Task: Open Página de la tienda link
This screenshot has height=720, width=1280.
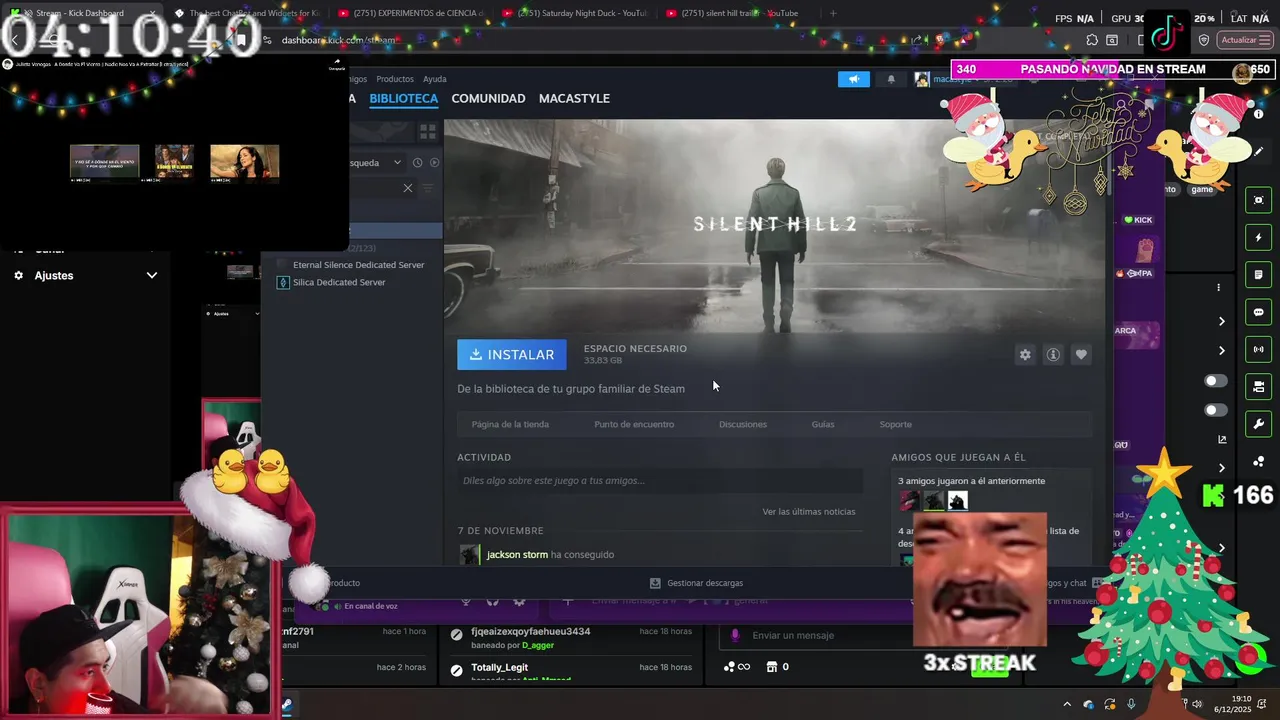Action: coord(510,424)
